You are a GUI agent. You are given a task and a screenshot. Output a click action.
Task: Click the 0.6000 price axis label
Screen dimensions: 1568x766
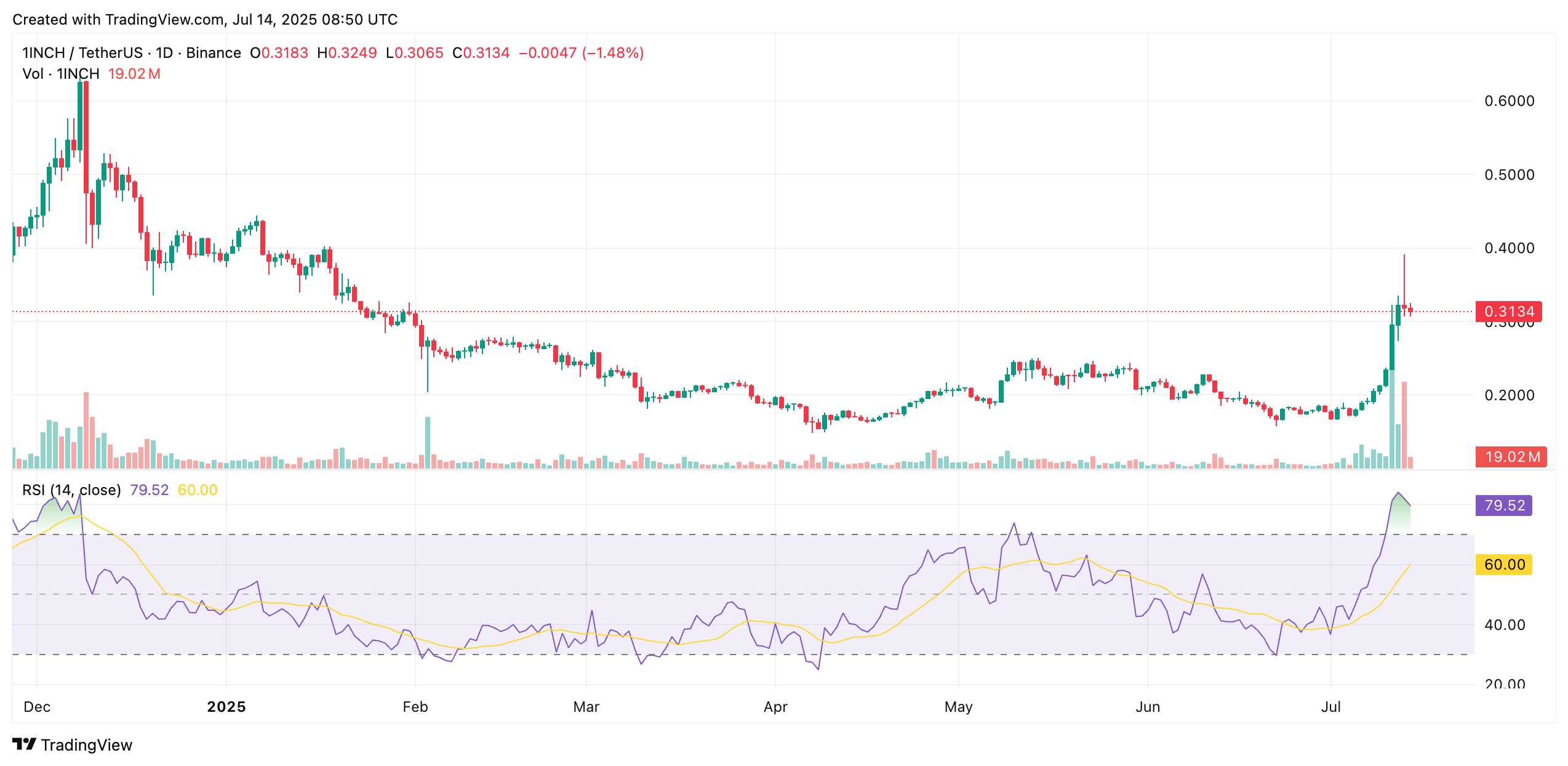tap(1510, 101)
